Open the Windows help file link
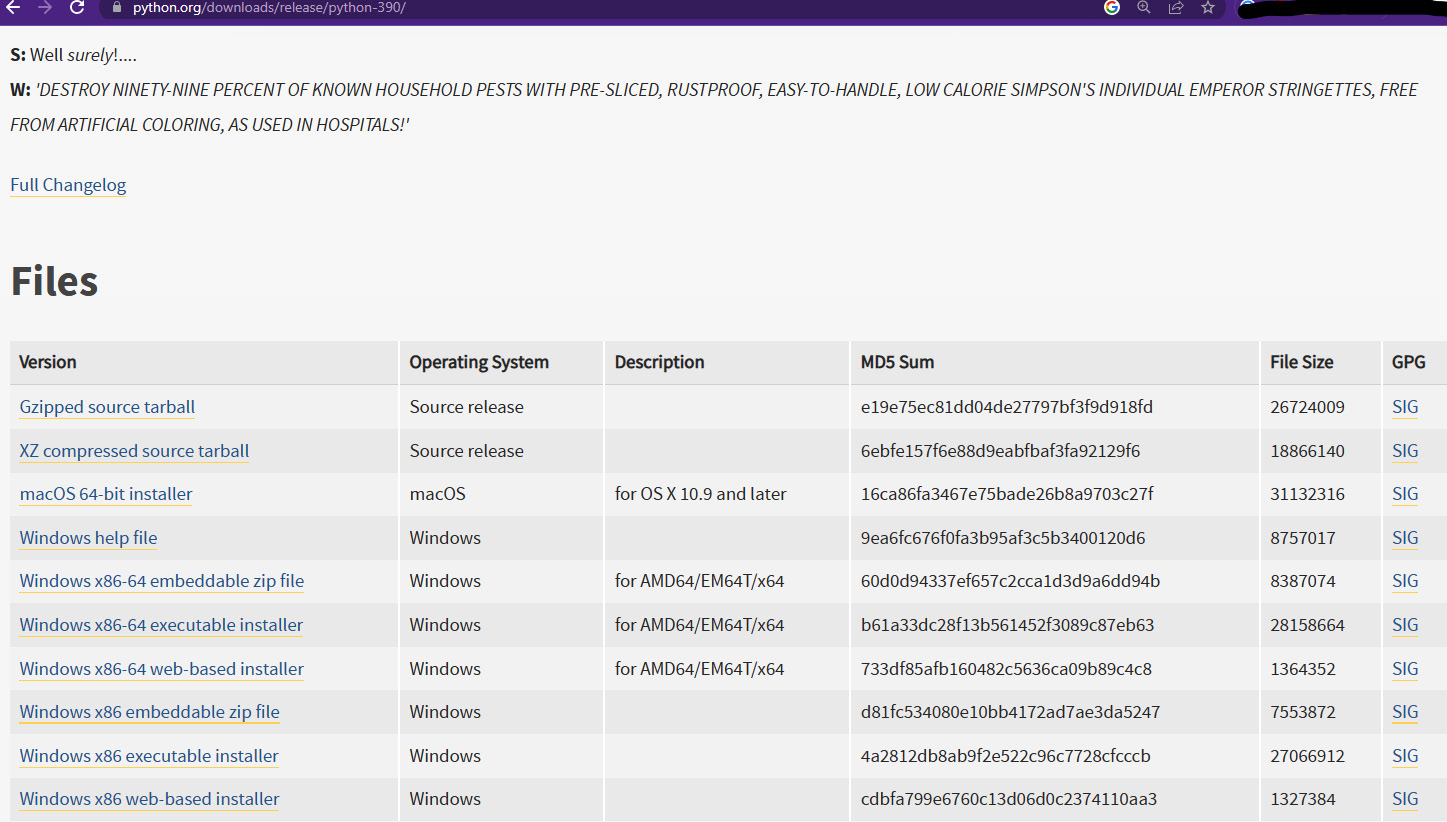This screenshot has width=1447, height=822. (x=88, y=538)
